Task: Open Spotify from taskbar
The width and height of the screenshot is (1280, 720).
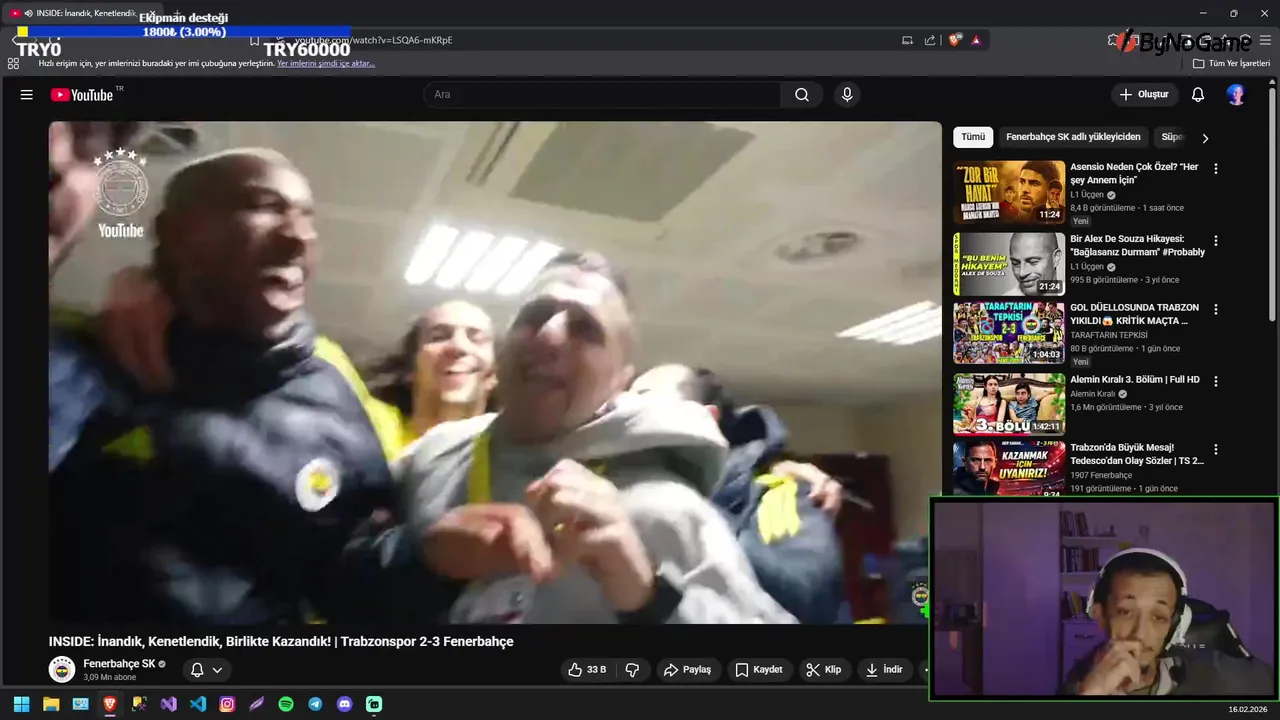Action: click(x=286, y=704)
